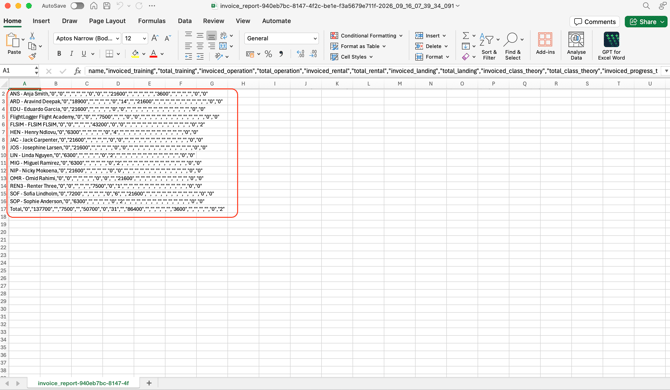Click the Home icon in title bar
Image resolution: width=670 pixels, height=390 pixels.
click(94, 6)
